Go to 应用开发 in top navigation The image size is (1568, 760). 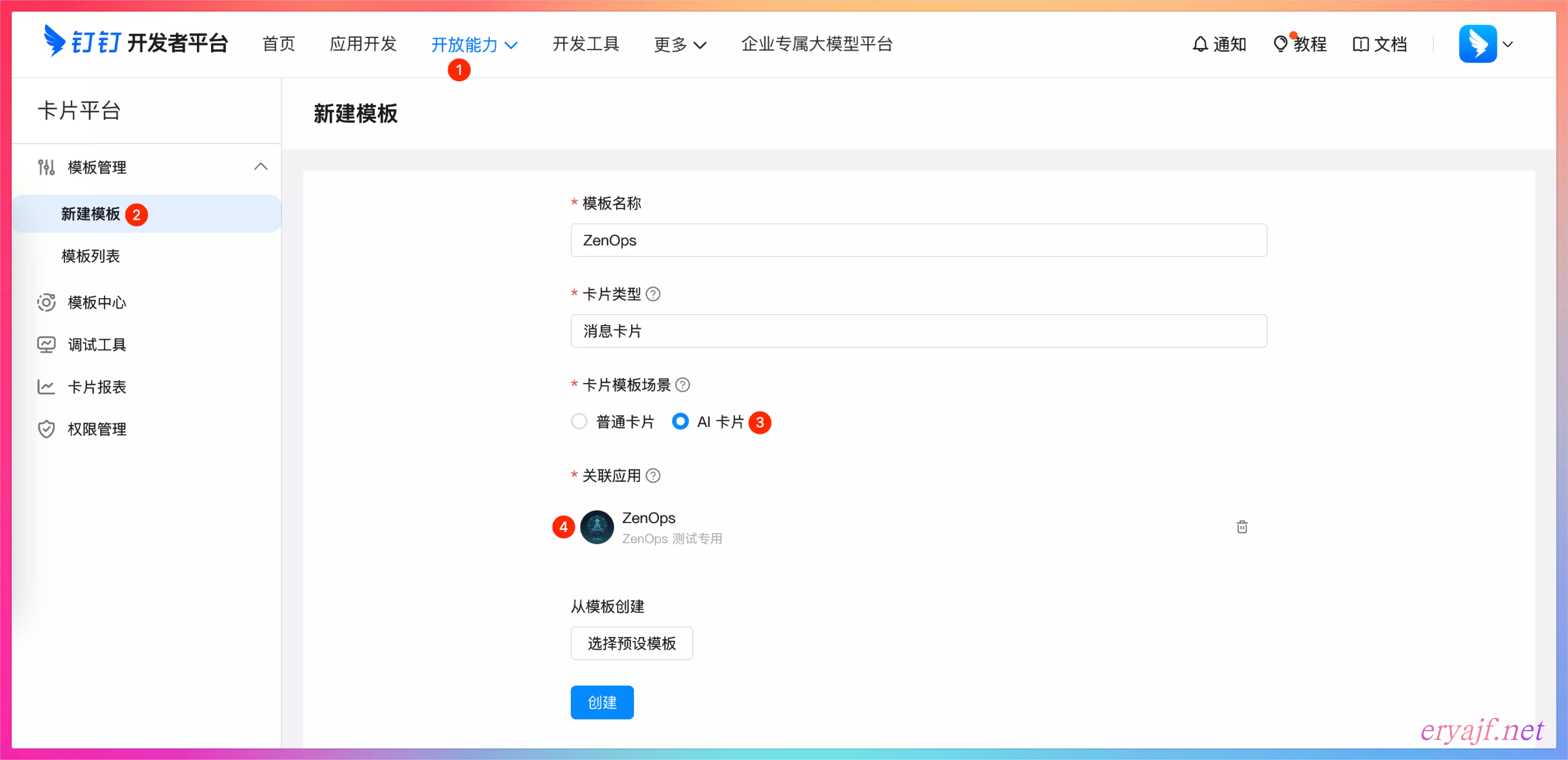tap(363, 44)
